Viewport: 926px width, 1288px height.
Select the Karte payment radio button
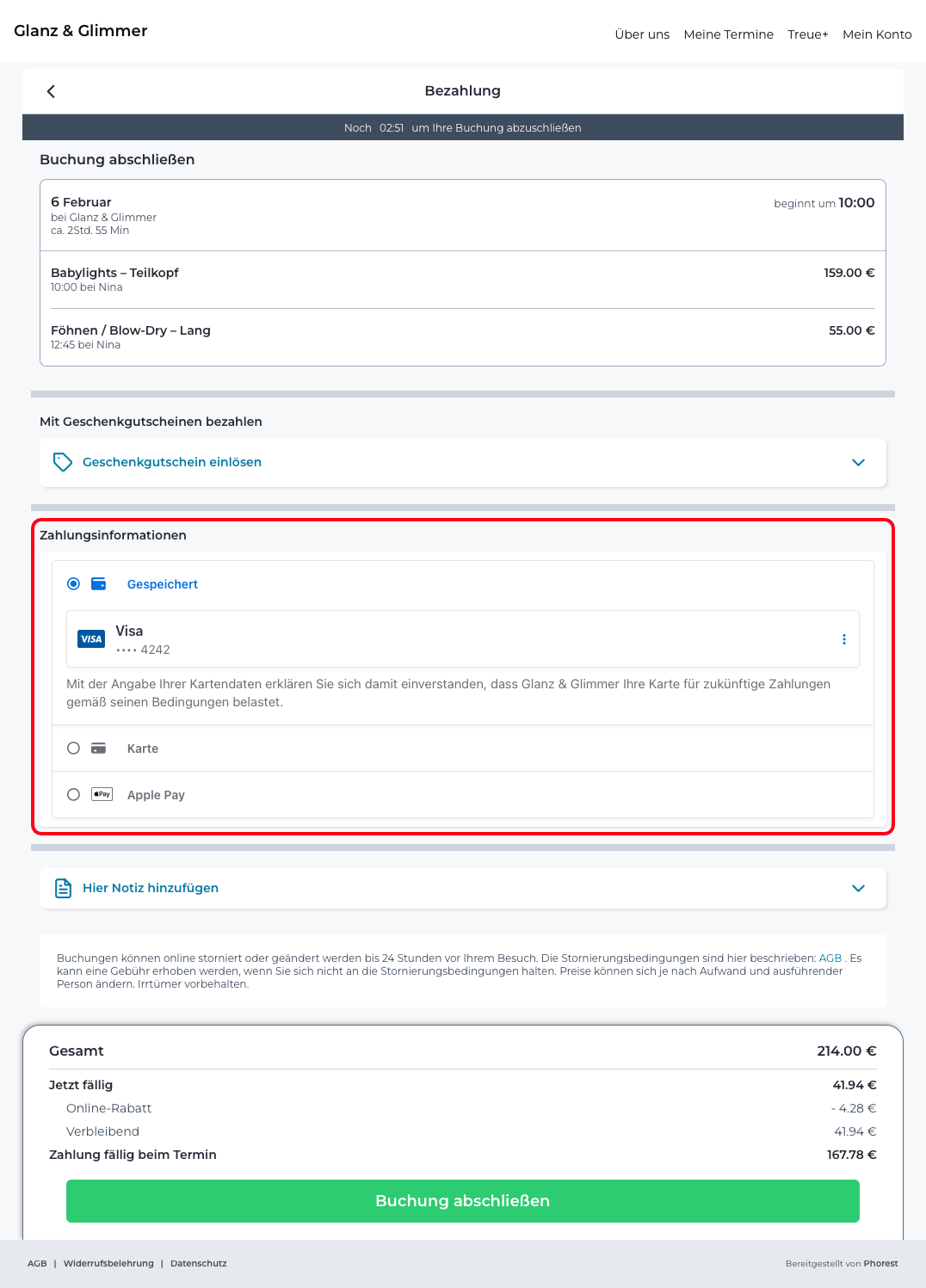coord(74,749)
